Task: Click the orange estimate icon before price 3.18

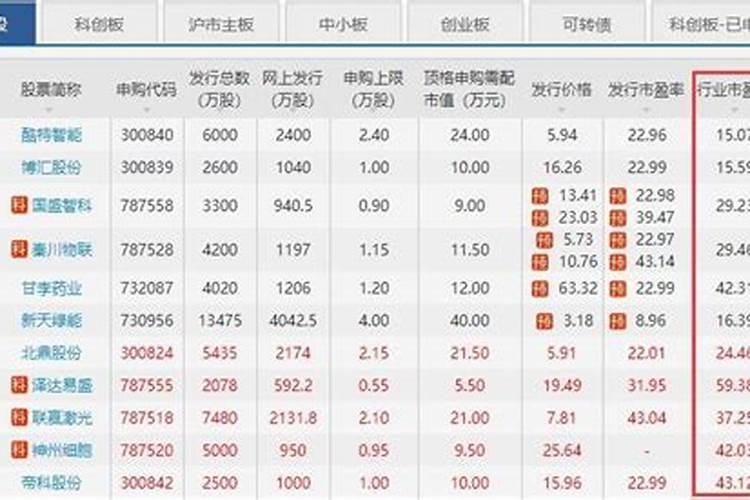Action: 544,321
